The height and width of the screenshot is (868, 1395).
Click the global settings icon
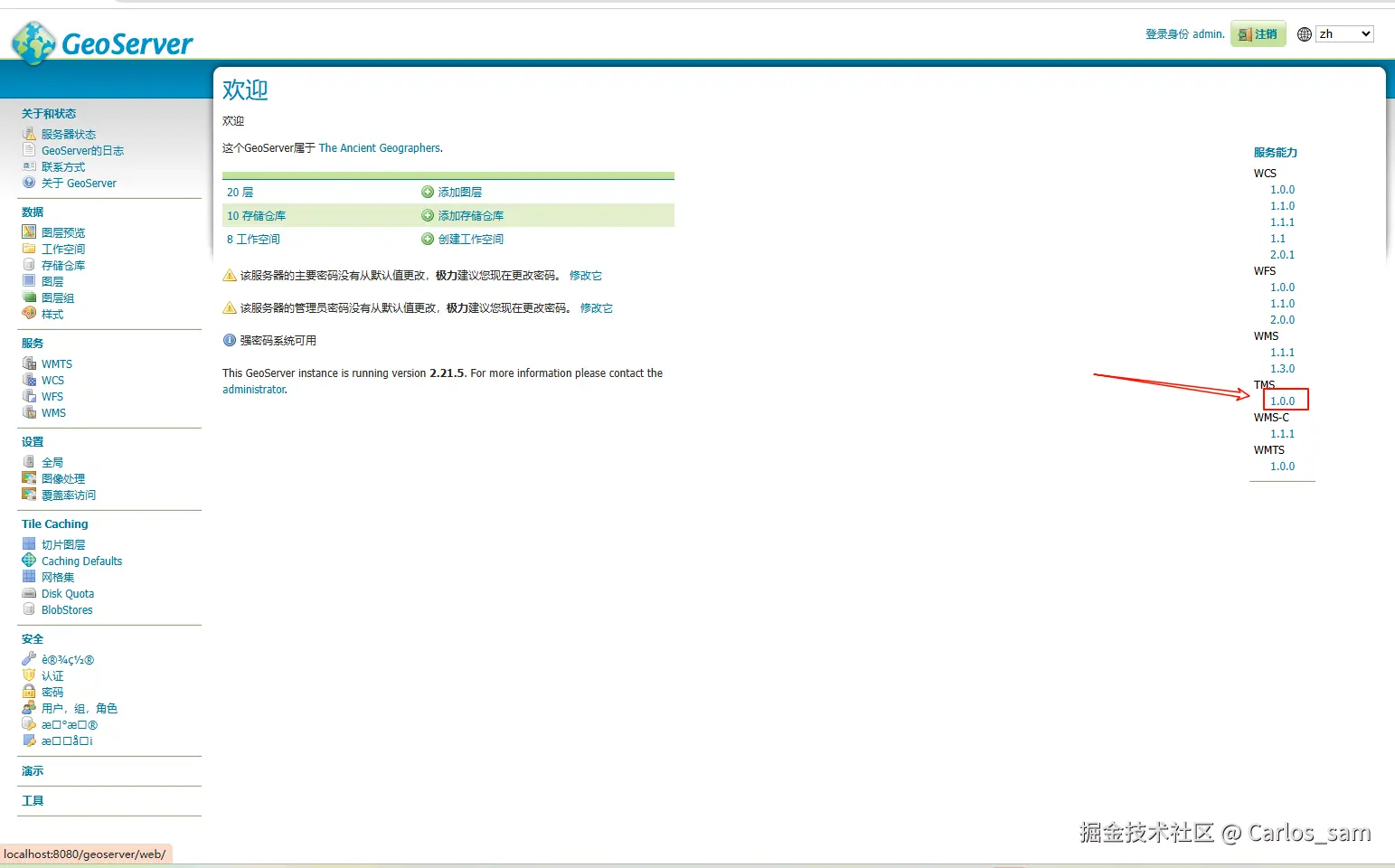29,462
